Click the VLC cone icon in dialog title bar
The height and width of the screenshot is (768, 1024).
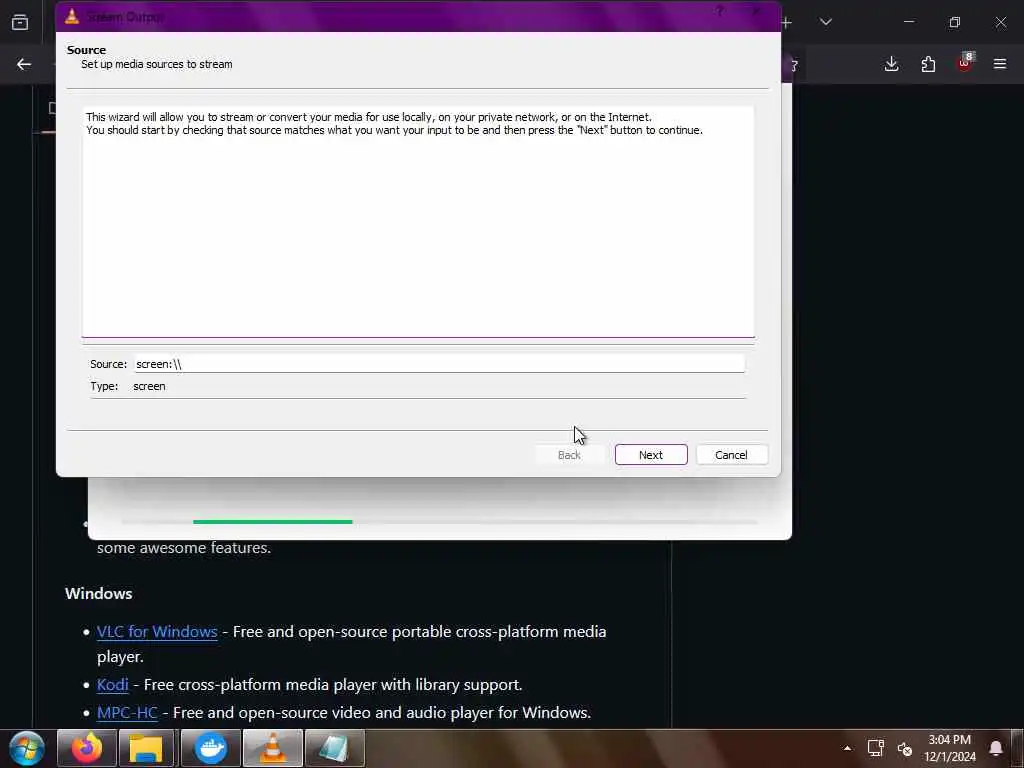pos(72,16)
